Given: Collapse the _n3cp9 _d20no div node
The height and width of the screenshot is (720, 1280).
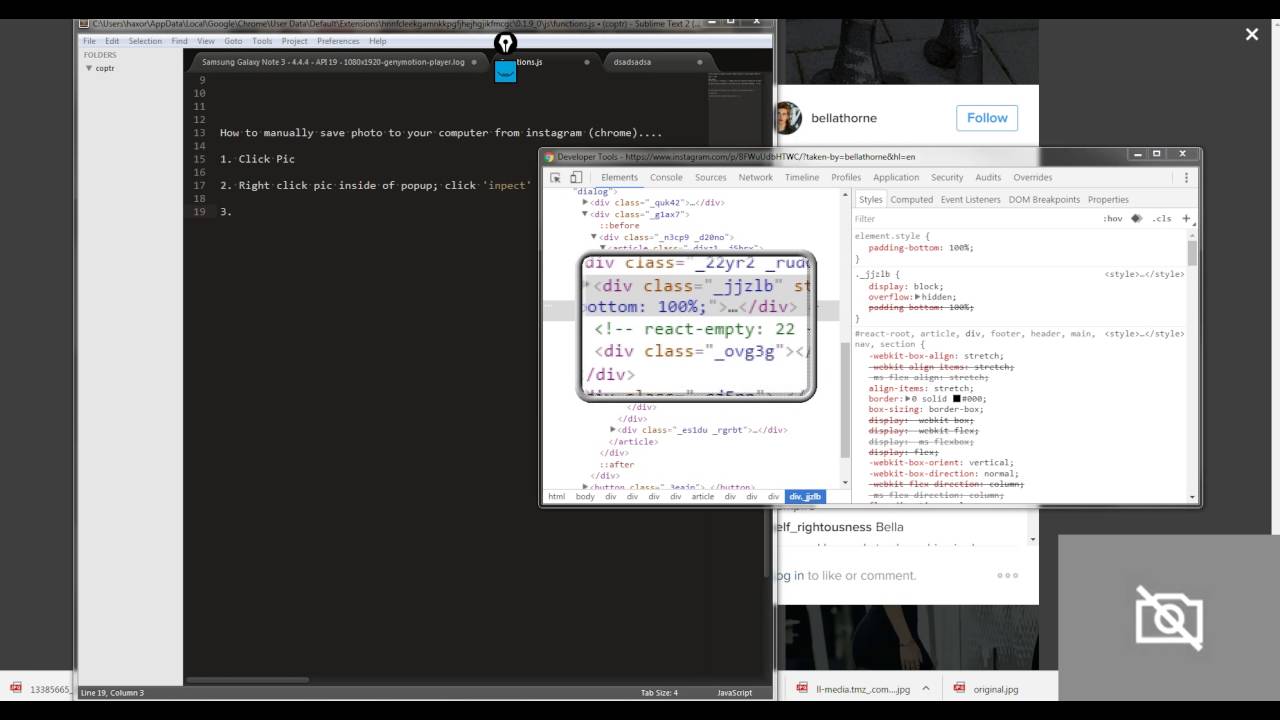Looking at the screenshot, I should [x=594, y=237].
